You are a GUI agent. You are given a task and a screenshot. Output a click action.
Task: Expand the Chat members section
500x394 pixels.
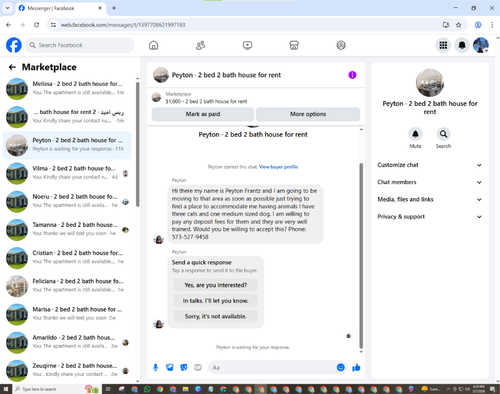tap(430, 182)
